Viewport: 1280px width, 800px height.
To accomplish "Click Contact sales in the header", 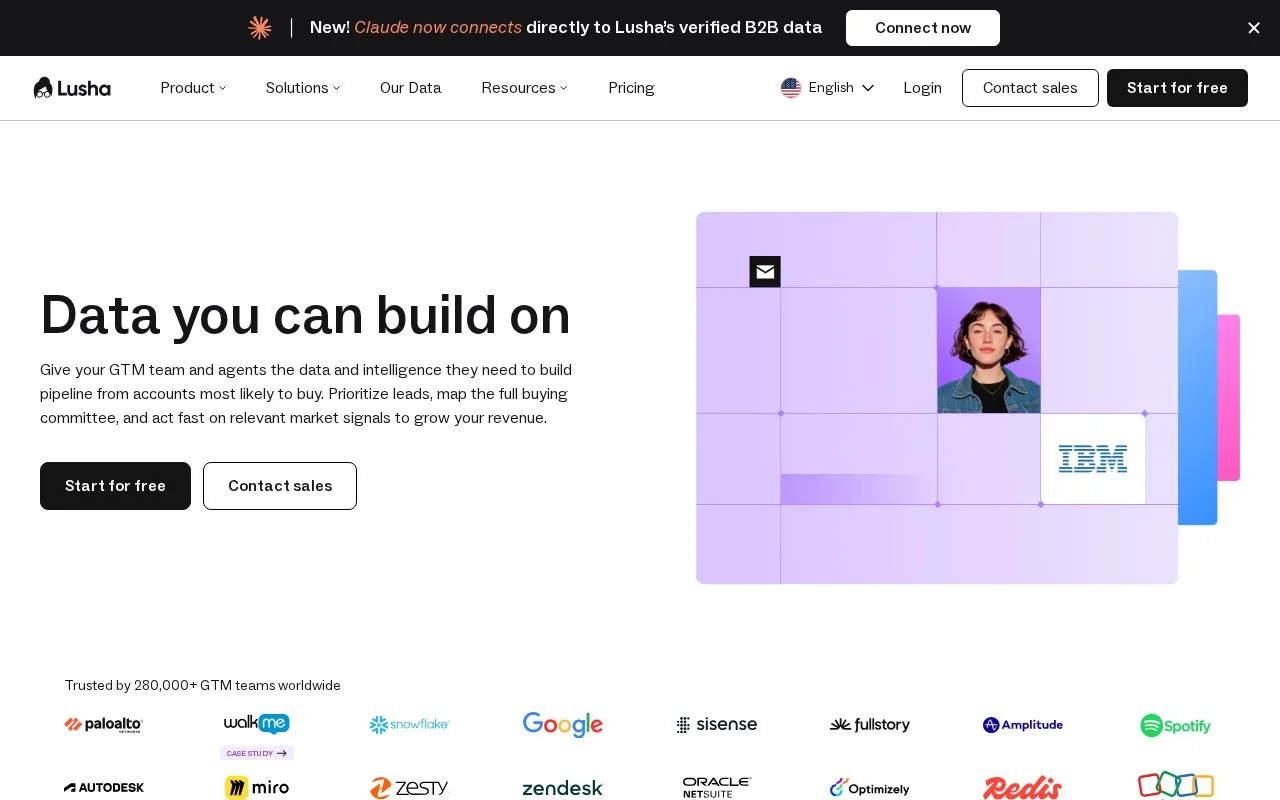I will [x=1030, y=88].
